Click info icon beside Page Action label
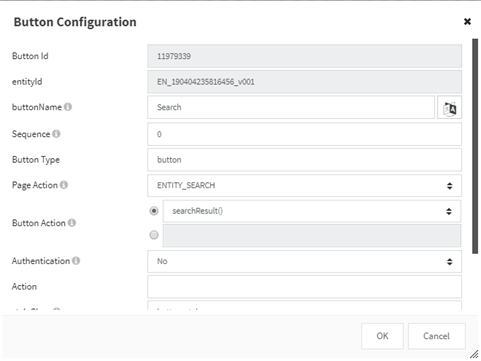The width and height of the screenshot is (481, 361). [x=64, y=185]
